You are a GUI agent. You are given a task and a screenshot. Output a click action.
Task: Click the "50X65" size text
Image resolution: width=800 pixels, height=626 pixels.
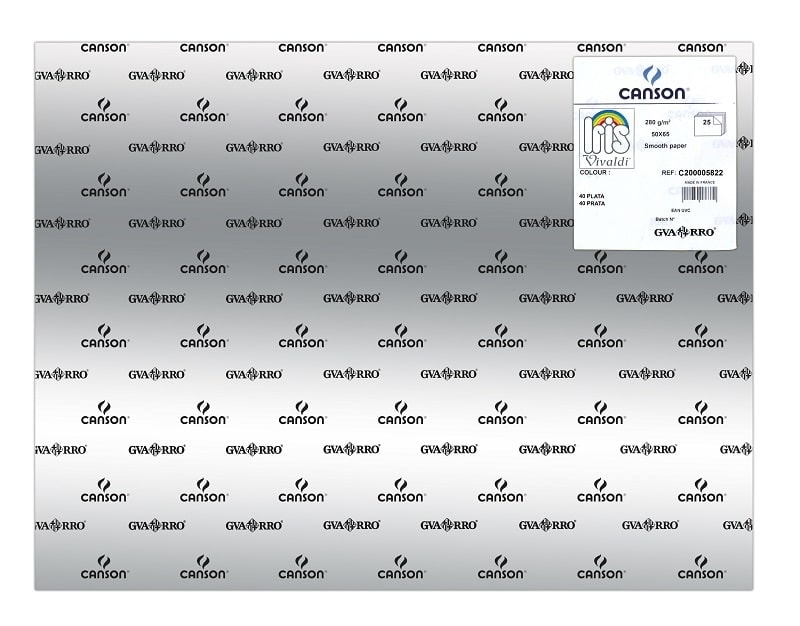tap(660, 134)
